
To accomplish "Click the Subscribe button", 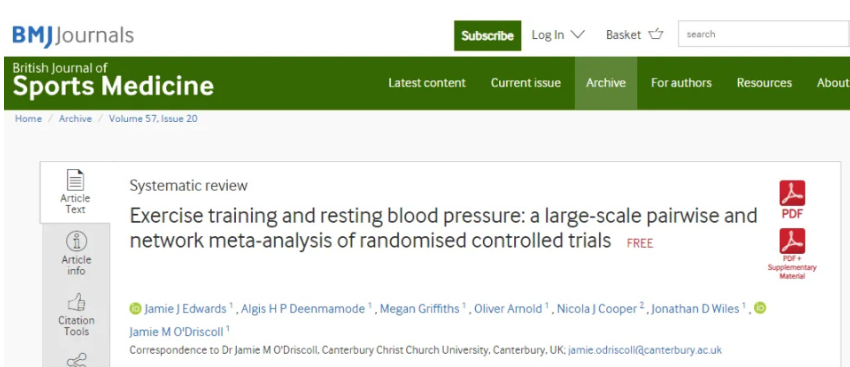I will coord(487,36).
